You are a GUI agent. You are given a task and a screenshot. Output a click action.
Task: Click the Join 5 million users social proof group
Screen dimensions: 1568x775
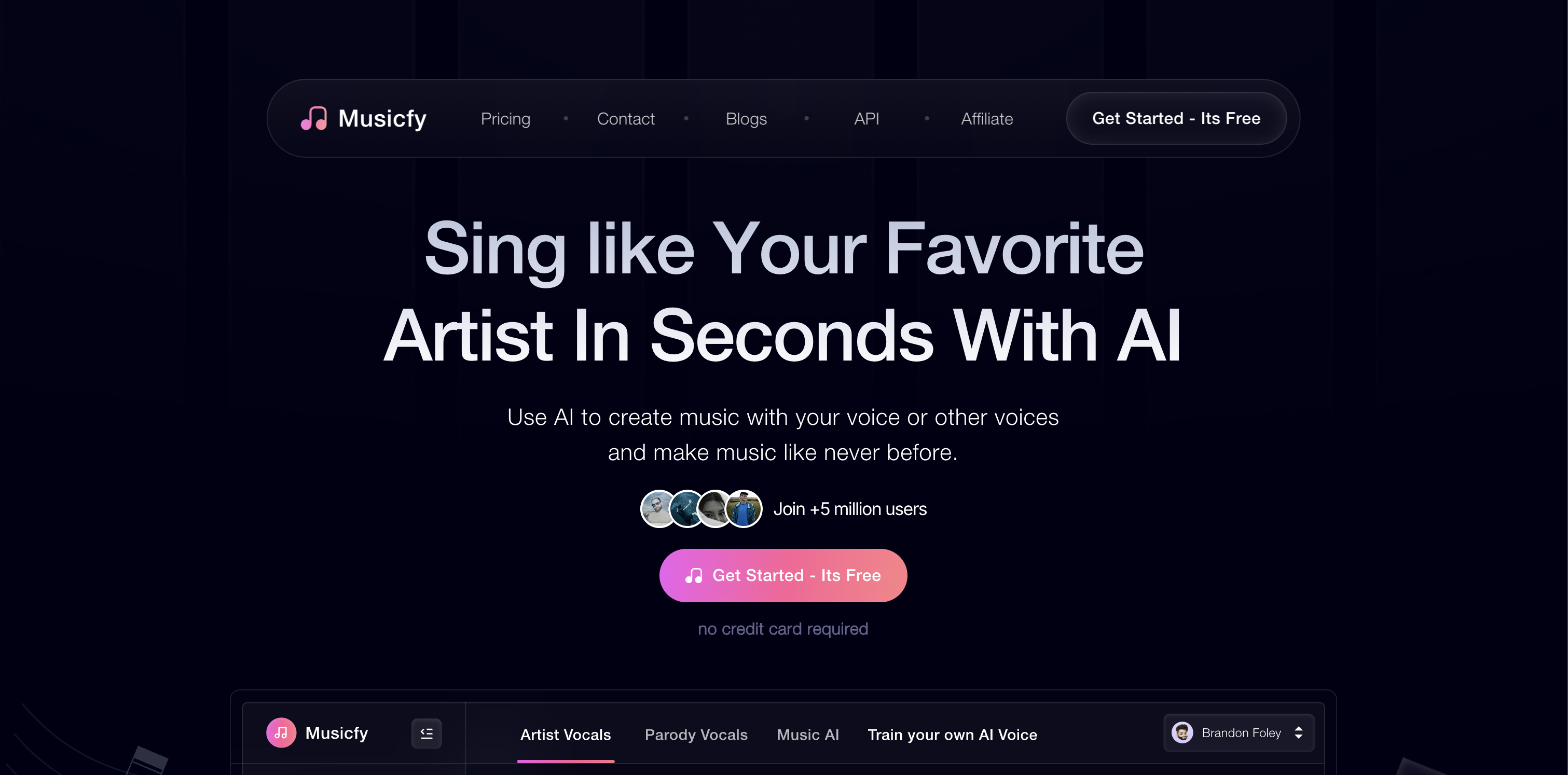[x=784, y=509]
